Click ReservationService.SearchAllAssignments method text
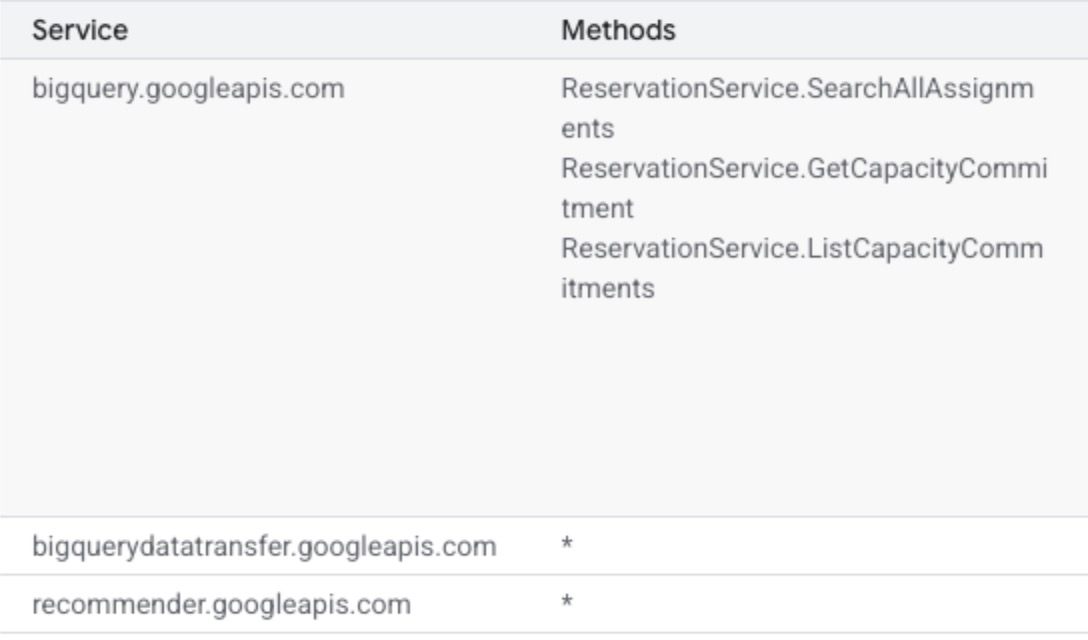This screenshot has width=1088, height=640. (x=797, y=108)
